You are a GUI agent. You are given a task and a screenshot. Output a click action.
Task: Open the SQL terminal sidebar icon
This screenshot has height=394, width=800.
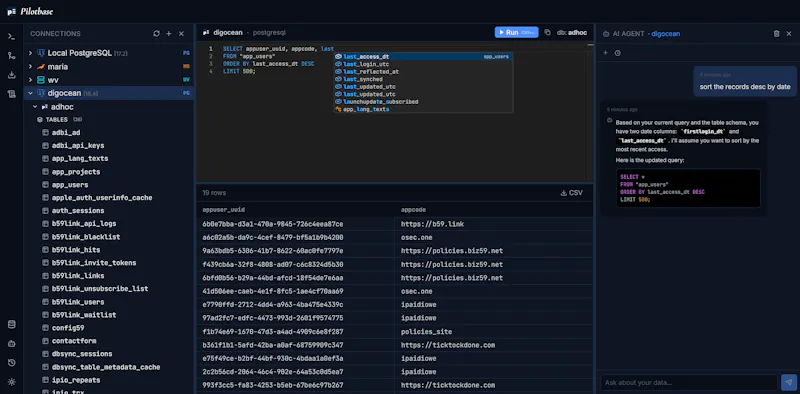11,36
